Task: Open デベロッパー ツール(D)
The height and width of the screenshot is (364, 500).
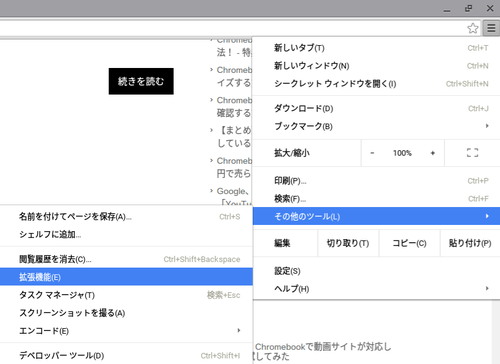Action: click(126, 355)
